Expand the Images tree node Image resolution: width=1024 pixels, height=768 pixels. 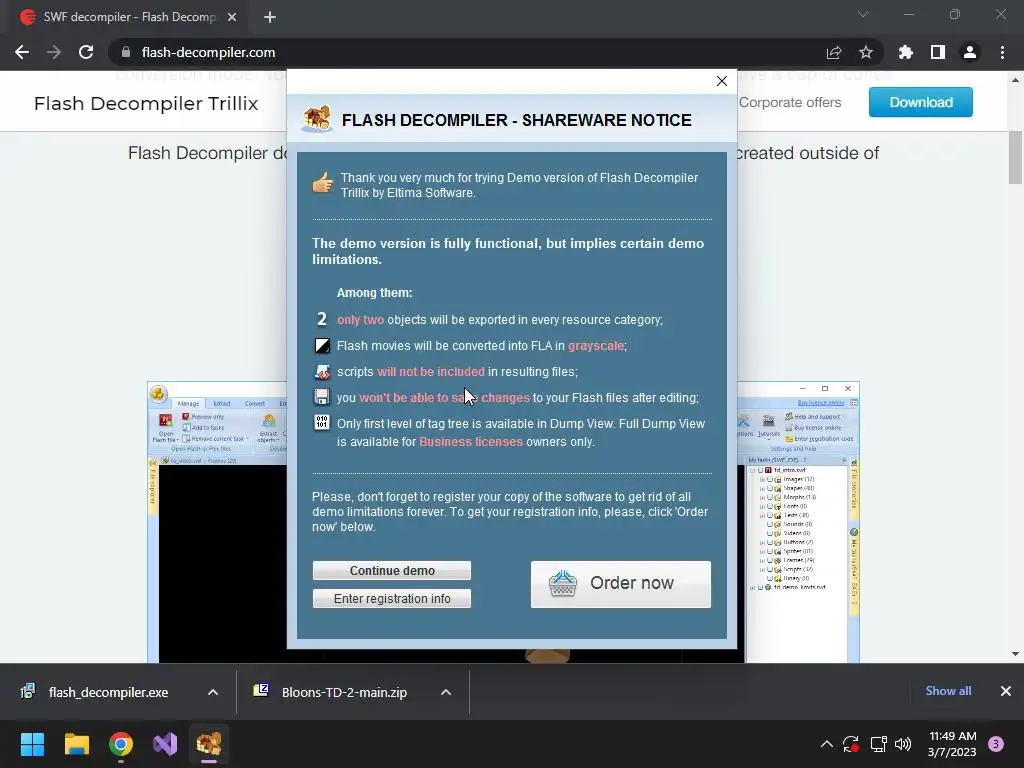pyautogui.click(x=762, y=479)
